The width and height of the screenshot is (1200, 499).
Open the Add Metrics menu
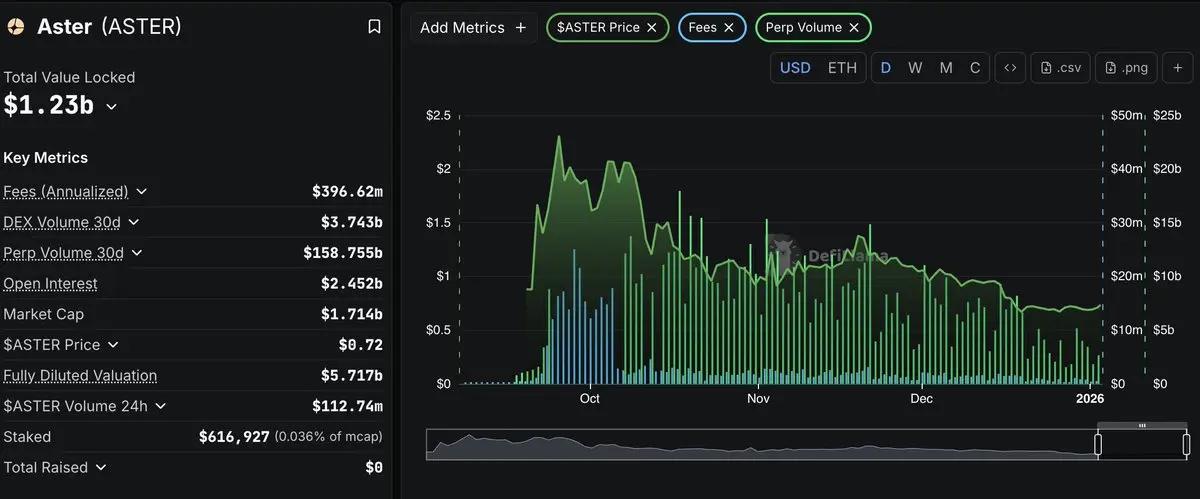pyautogui.click(x=473, y=28)
